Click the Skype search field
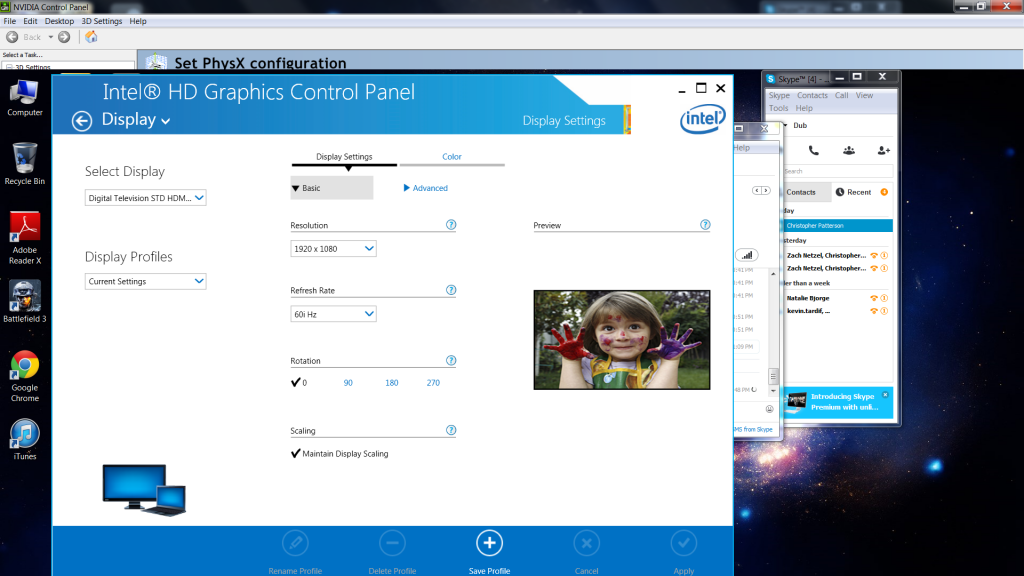1024x576 pixels. (x=838, y=171)
